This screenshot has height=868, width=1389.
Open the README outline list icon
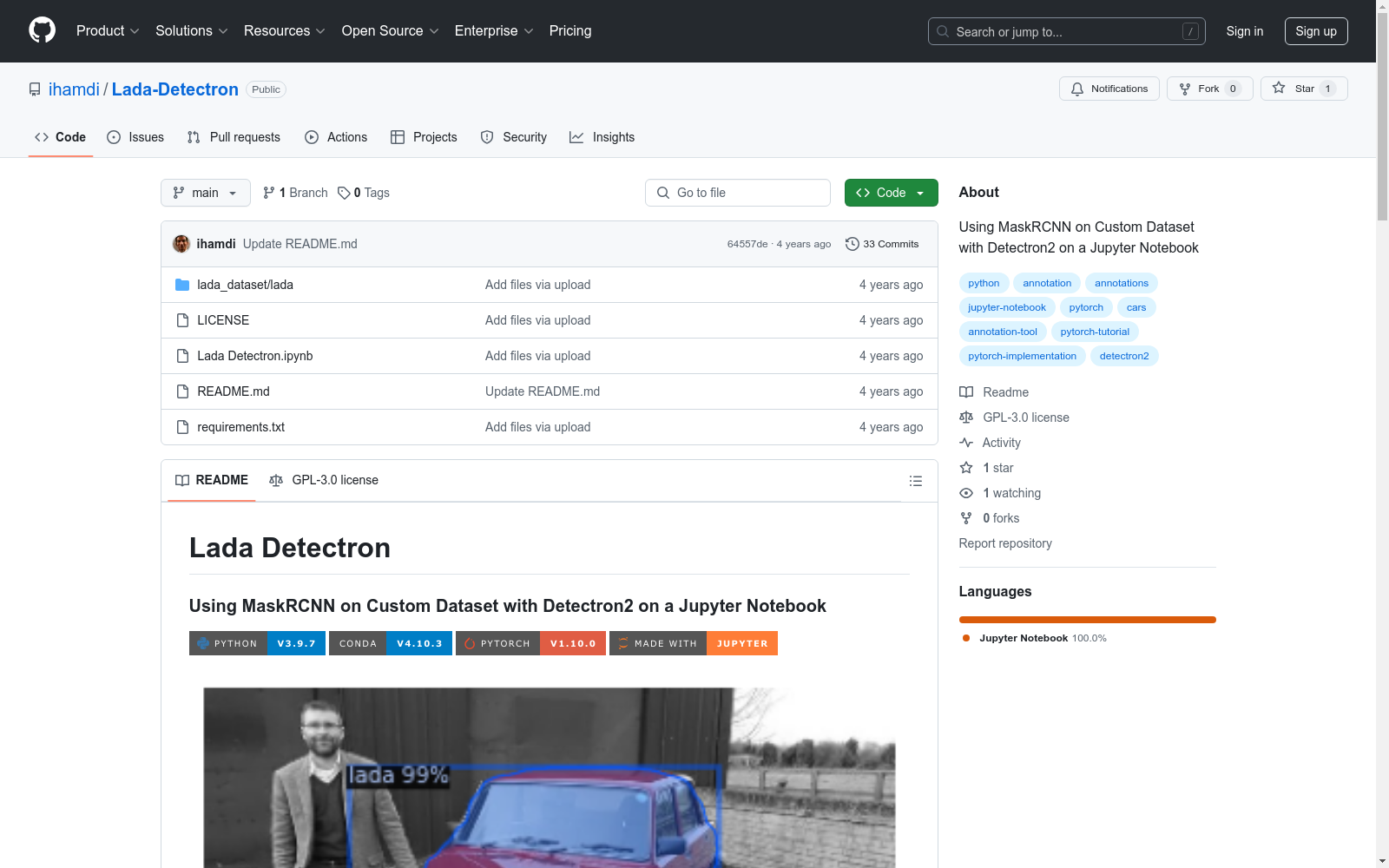point(916,481)
